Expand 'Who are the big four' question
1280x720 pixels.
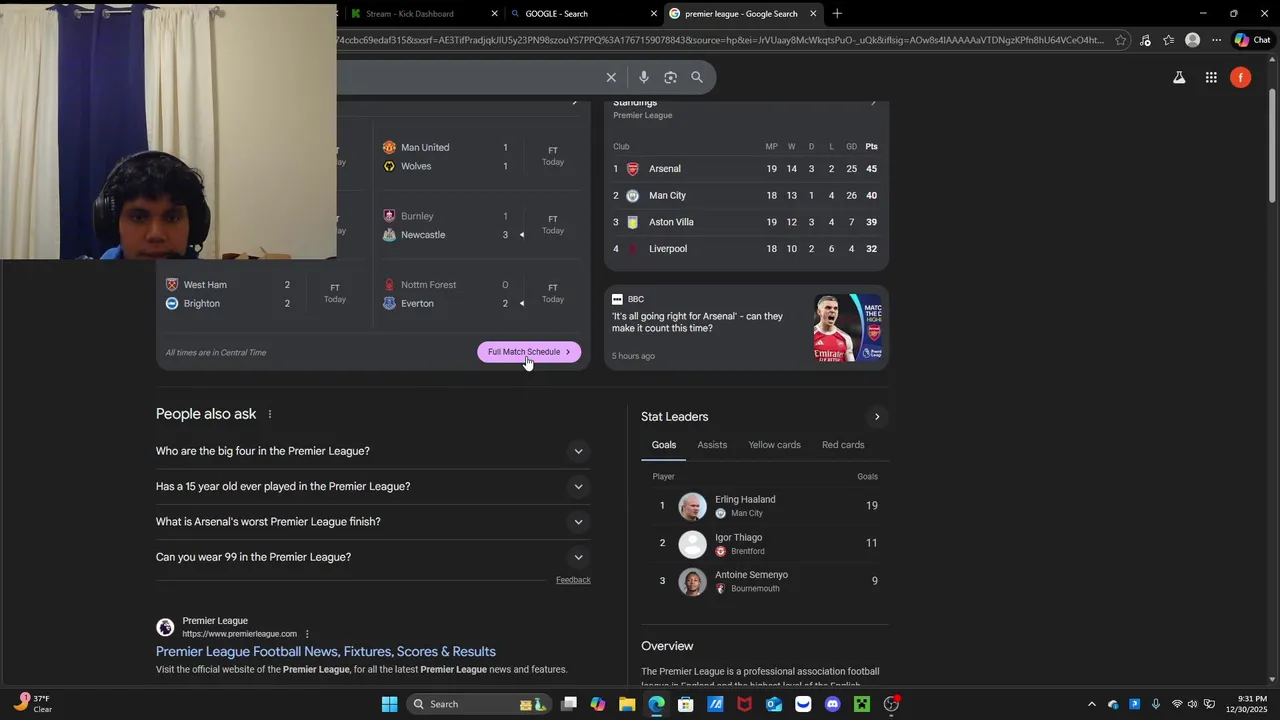click(x=373, y=451)
